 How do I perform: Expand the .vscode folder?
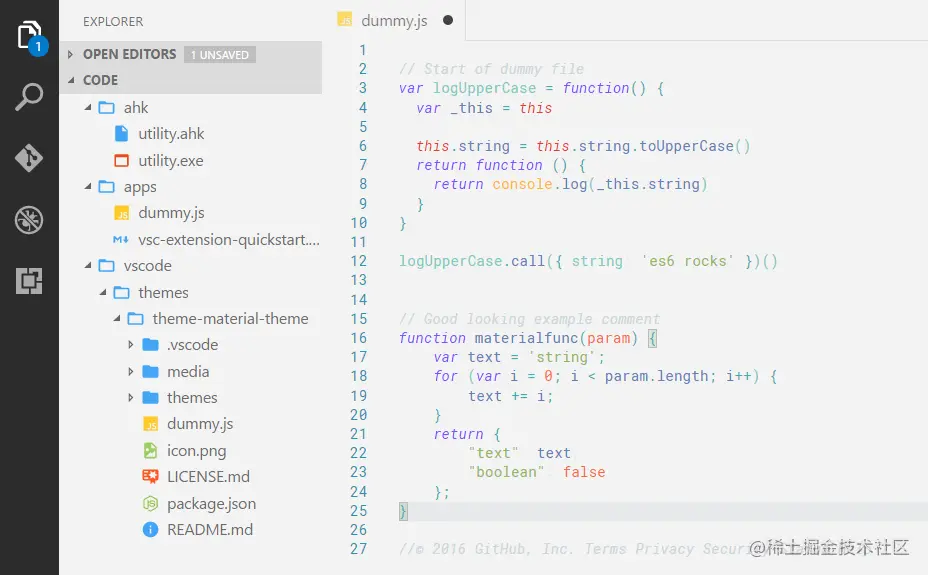192,345
